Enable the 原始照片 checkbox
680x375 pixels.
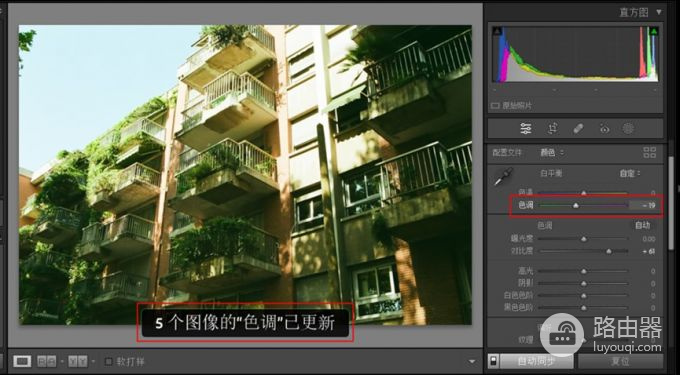[495, 105]
